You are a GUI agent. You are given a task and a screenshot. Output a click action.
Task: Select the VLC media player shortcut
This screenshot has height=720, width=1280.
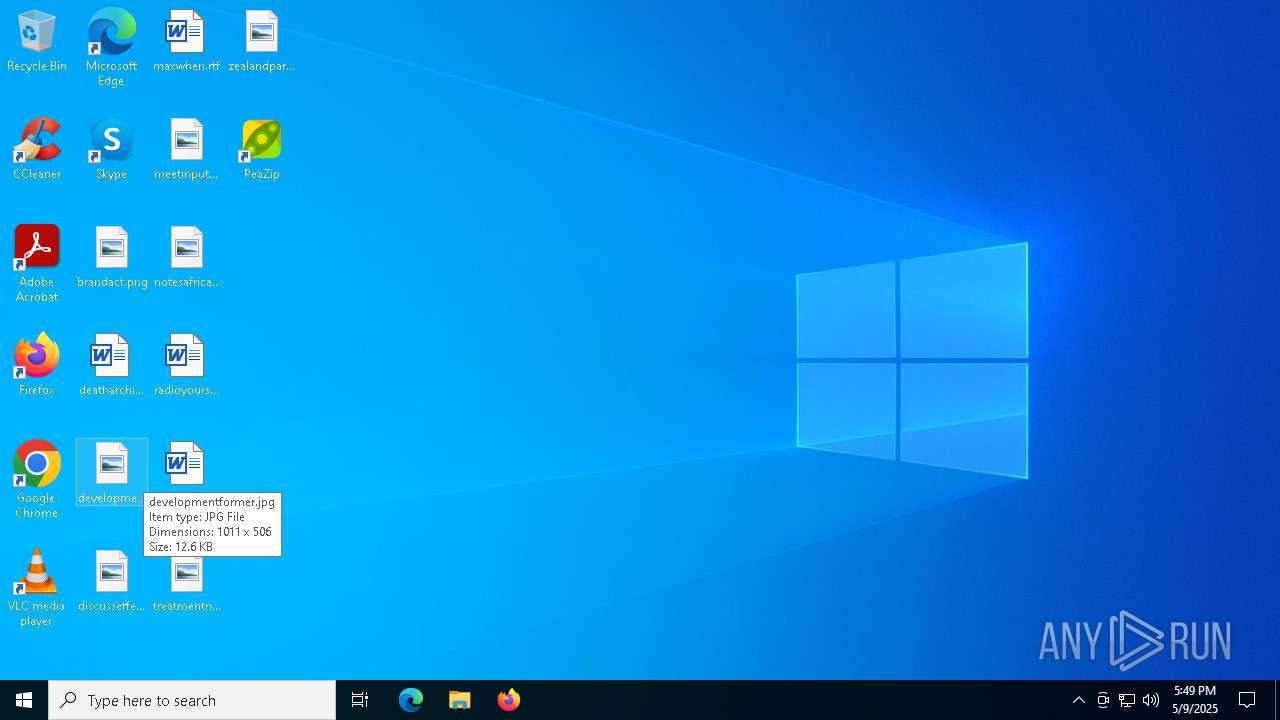click(37, 588)
